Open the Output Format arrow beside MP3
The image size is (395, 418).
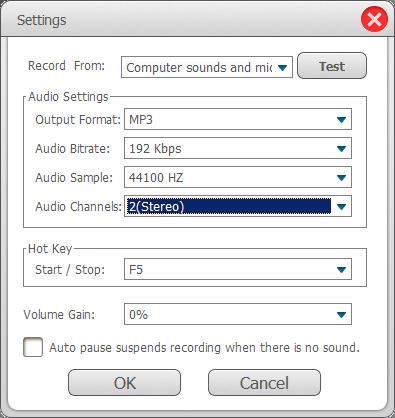point(341,120)
